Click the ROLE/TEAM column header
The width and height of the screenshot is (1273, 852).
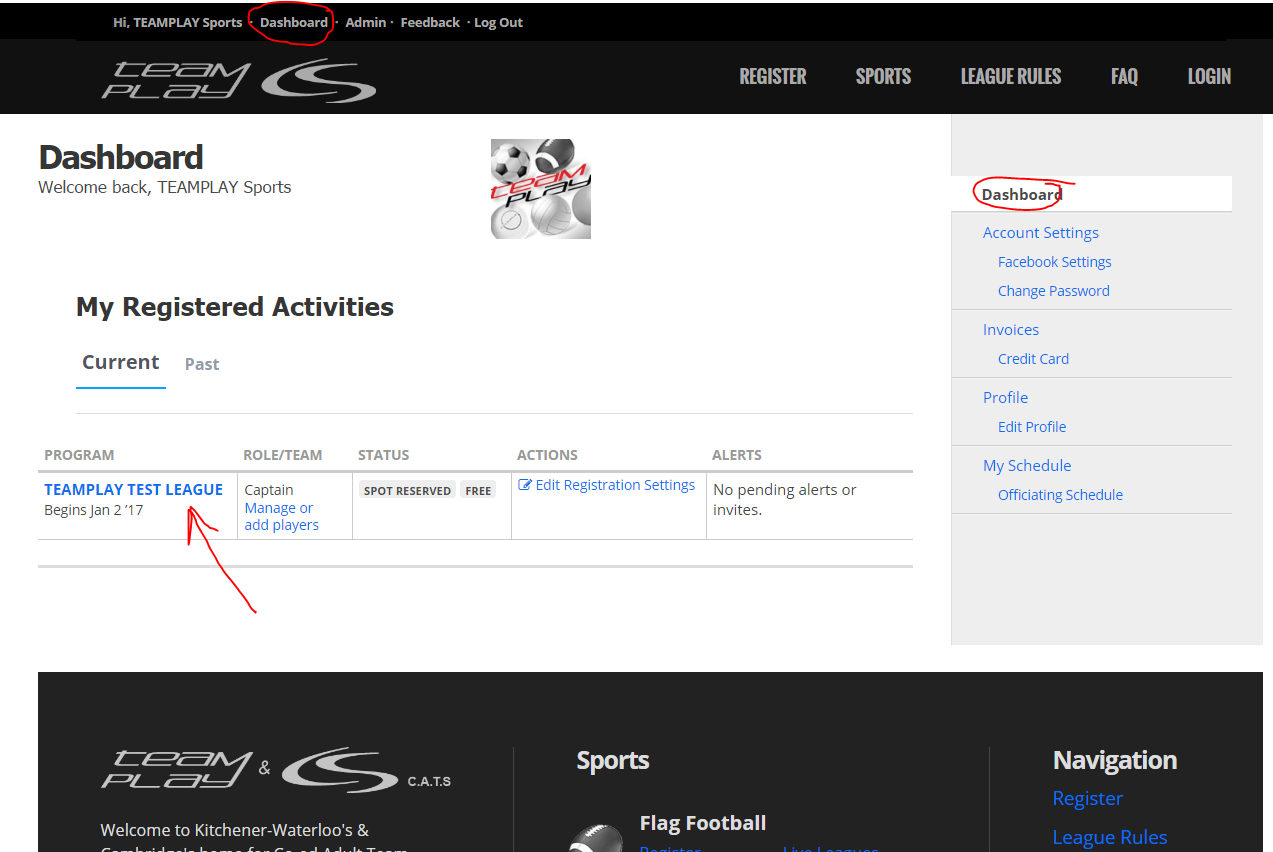[283, 455]
